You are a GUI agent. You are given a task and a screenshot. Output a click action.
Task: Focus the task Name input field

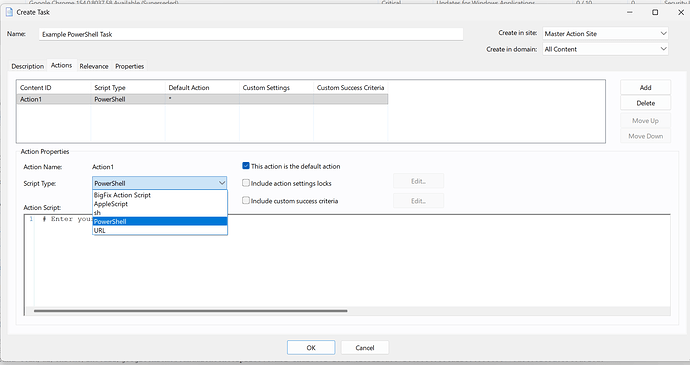coord(251,34)
